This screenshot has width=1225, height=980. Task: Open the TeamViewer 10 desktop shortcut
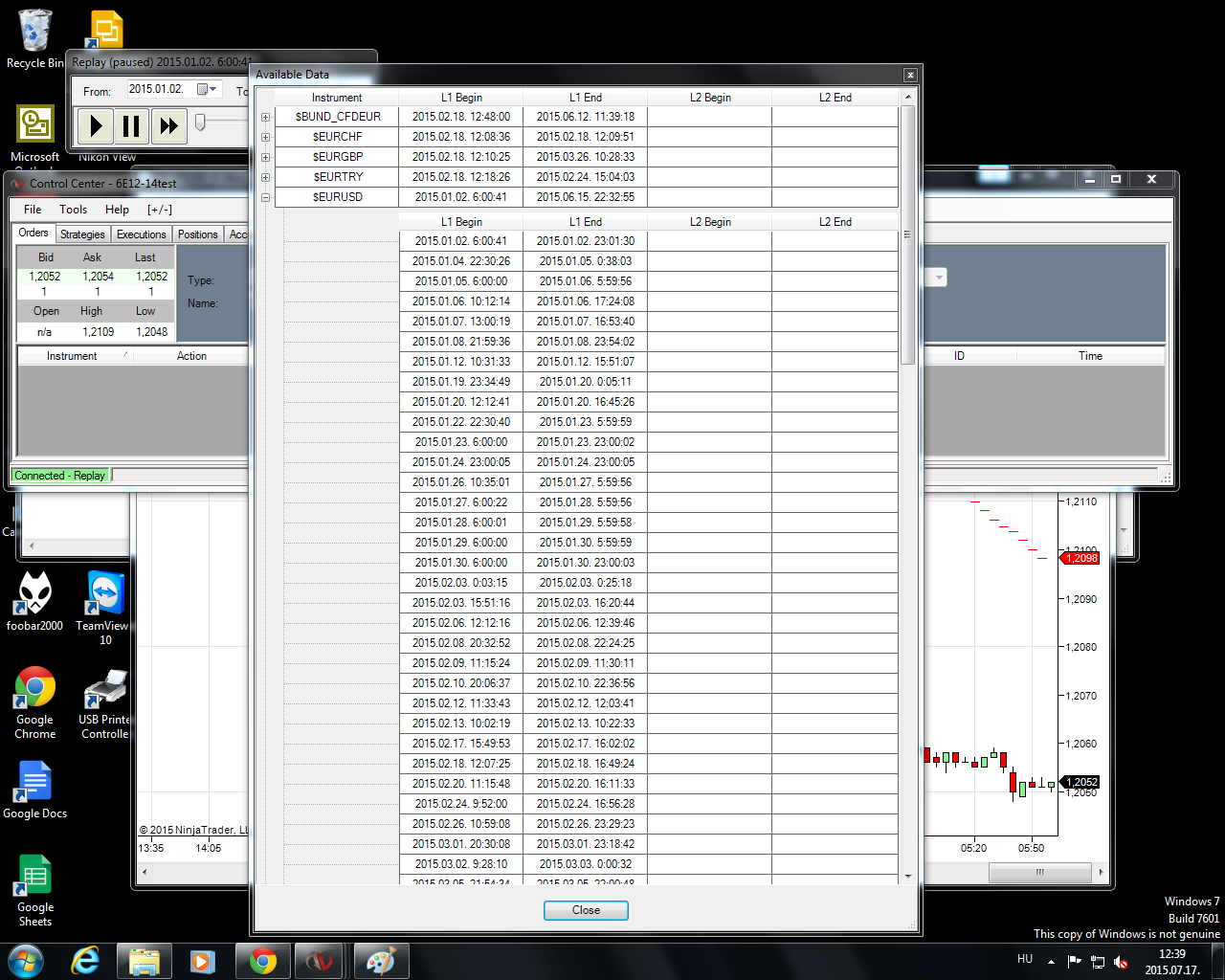(x=105, y=608)
